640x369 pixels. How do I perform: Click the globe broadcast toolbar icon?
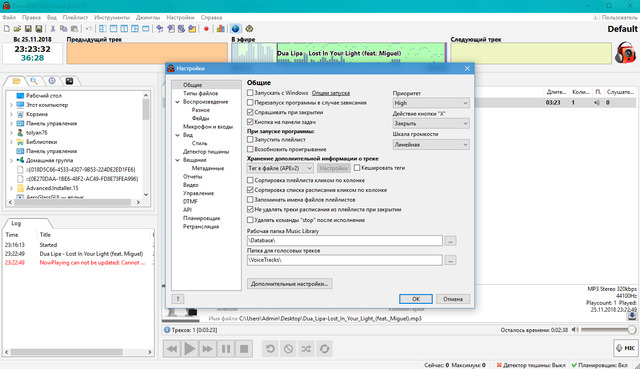click(x=236, y=29)
